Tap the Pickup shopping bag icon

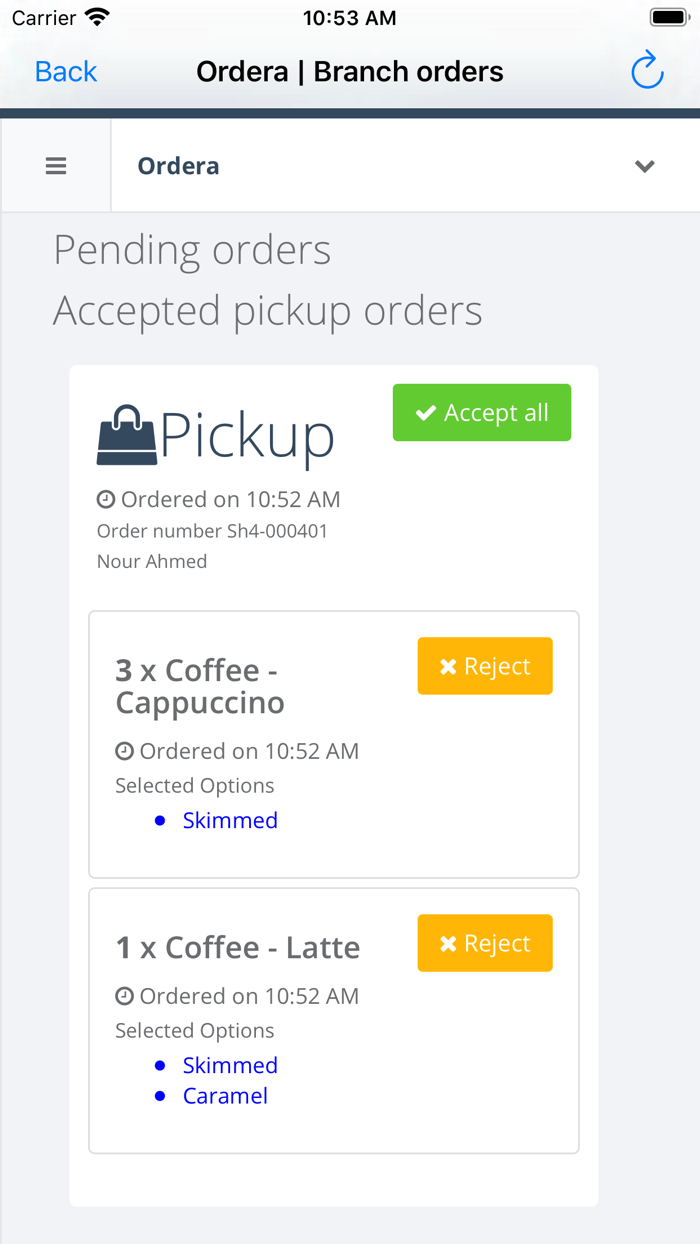127,436
